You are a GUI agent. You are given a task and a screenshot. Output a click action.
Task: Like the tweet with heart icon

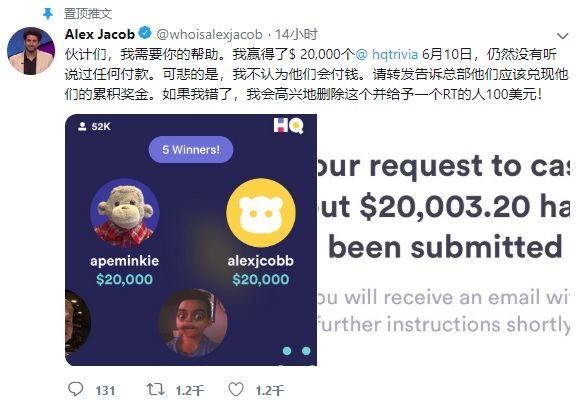tap(236, 389)
